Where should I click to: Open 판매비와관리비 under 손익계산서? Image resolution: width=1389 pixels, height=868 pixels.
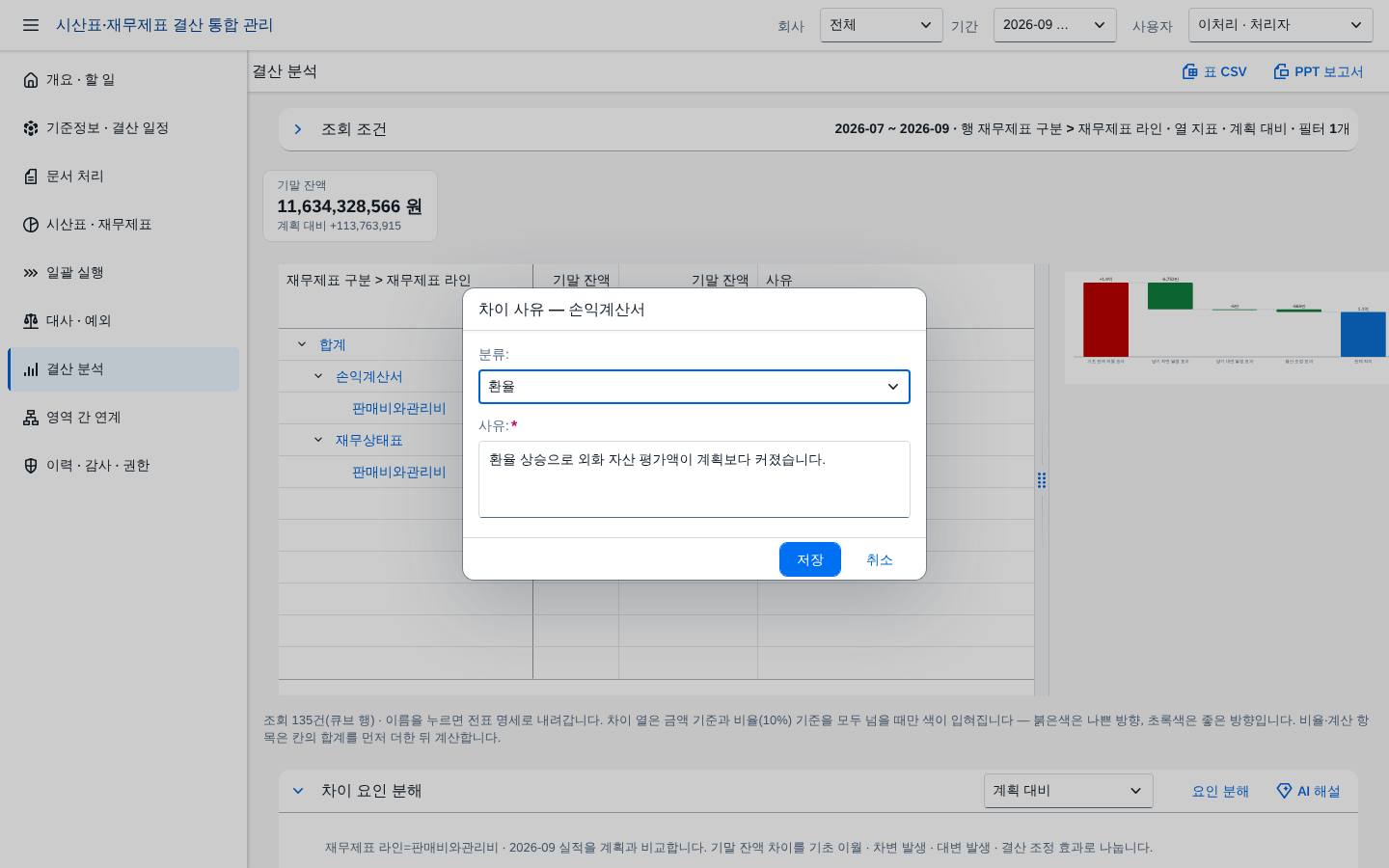(x=399, y=408)
